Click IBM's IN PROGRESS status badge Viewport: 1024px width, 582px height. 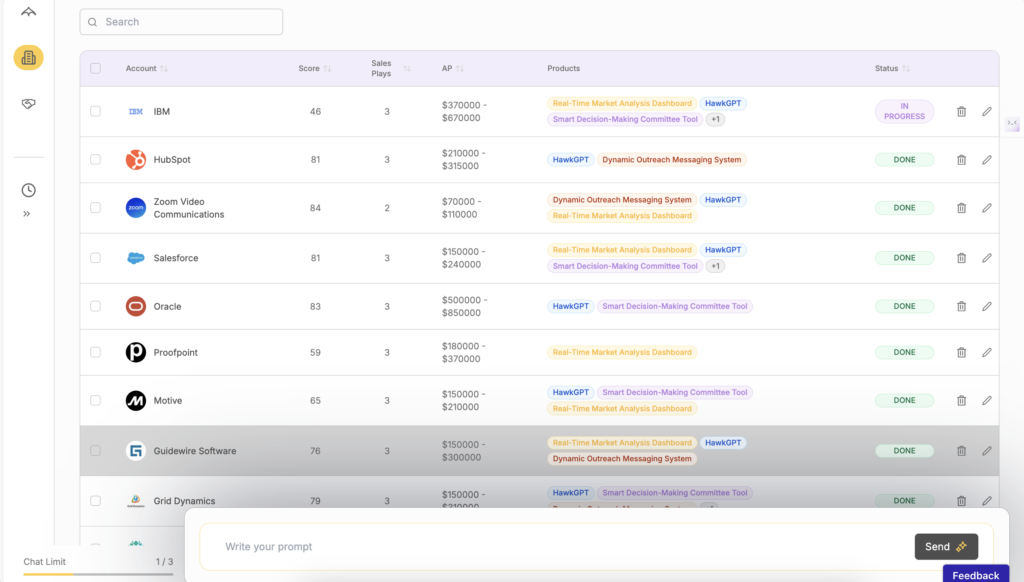click(x=904, y=112)
